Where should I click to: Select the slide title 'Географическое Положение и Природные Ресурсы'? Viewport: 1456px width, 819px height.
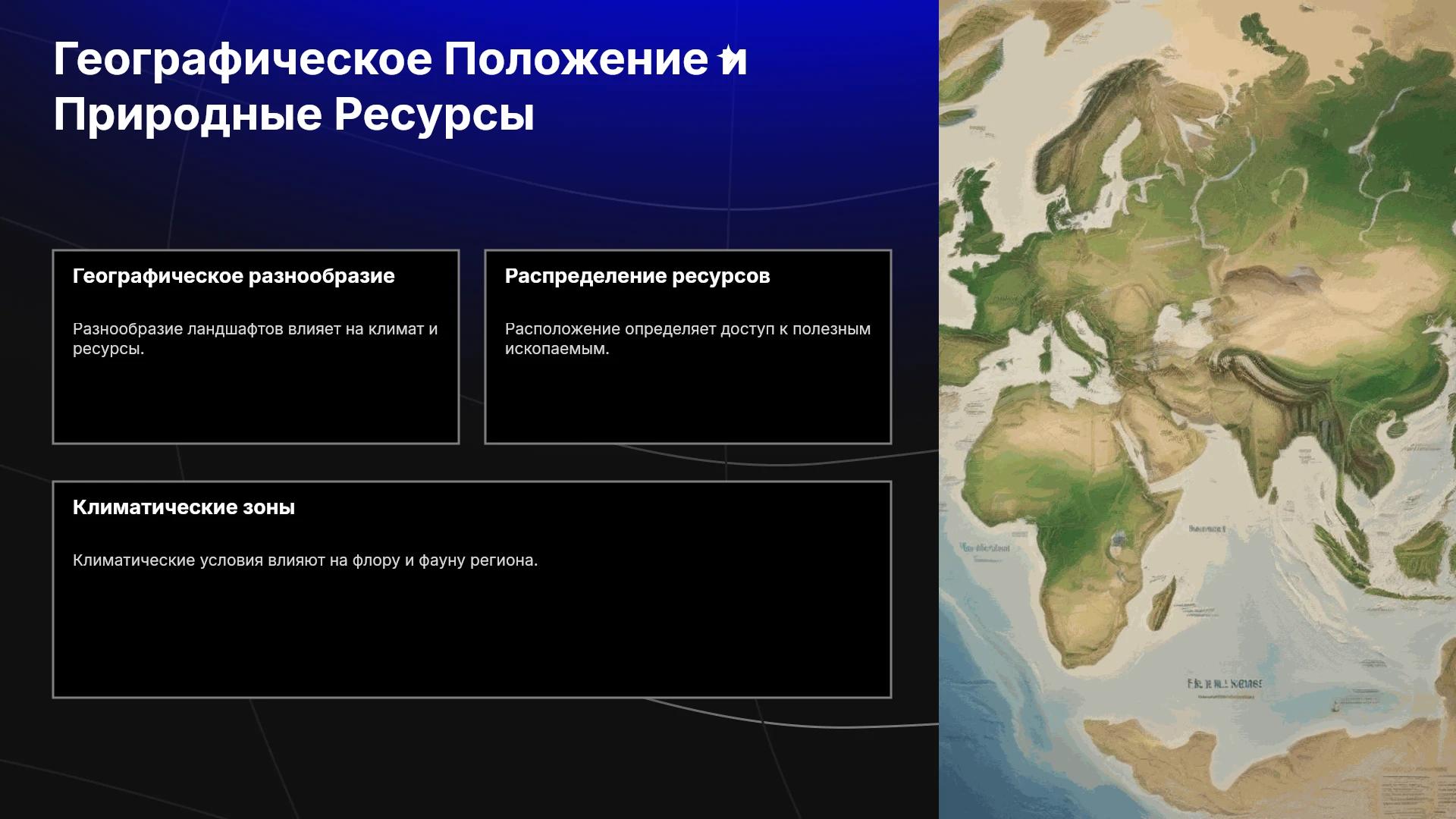[x=400, y=86]
